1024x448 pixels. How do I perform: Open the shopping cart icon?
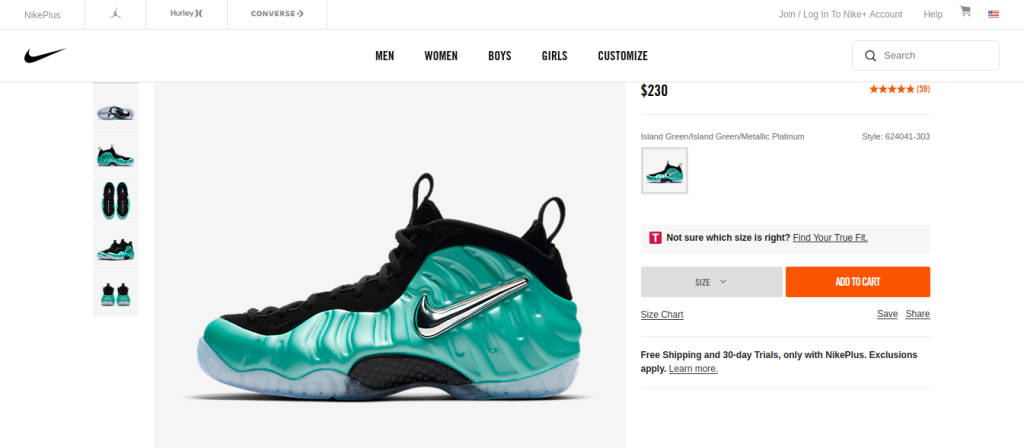coord(965,11)
